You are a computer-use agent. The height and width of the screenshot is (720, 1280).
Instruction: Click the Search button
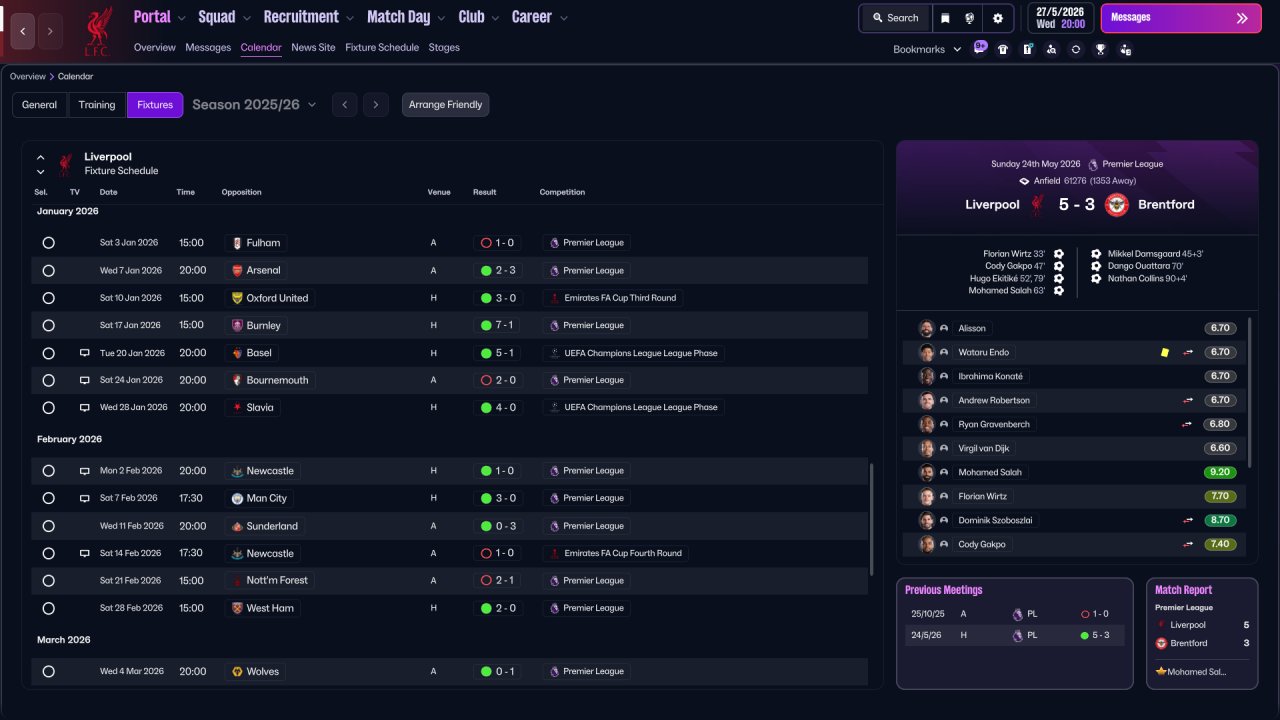pyautogui.click(x=894, y=18)
